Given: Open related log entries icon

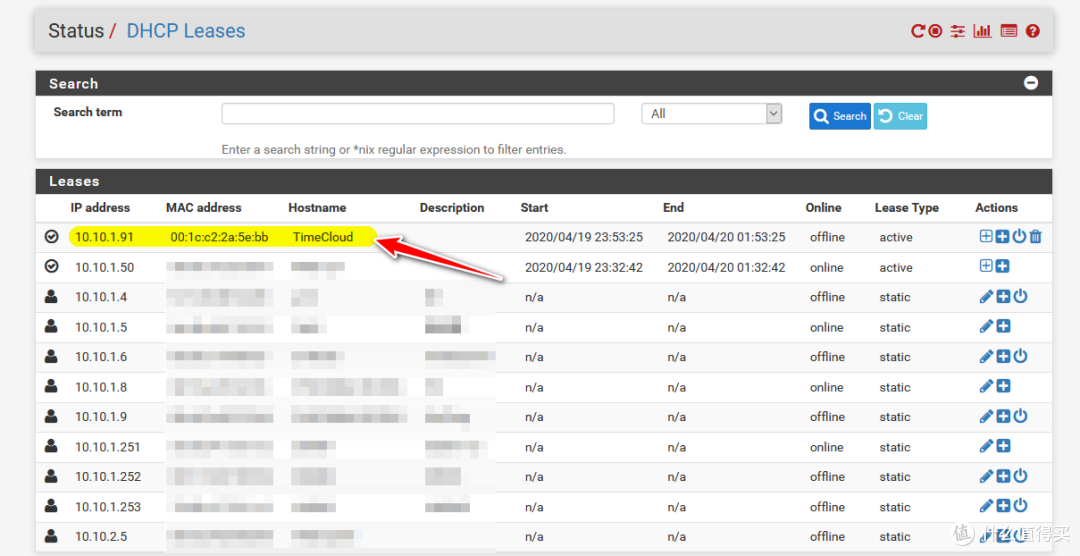Looking at the screenshot, I should pyautogui.click(x=1008, y=31).
